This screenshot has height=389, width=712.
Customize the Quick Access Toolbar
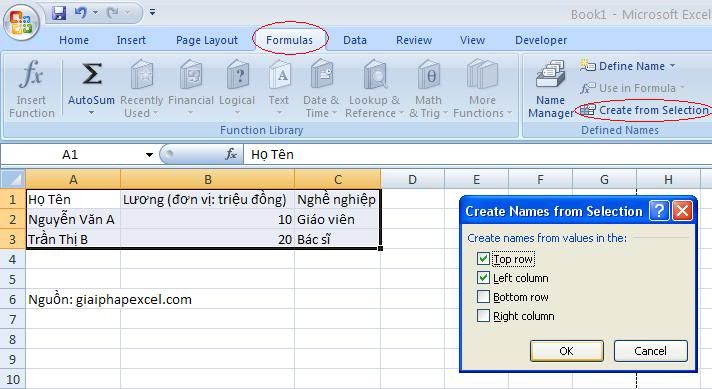(x=153, y=13)
